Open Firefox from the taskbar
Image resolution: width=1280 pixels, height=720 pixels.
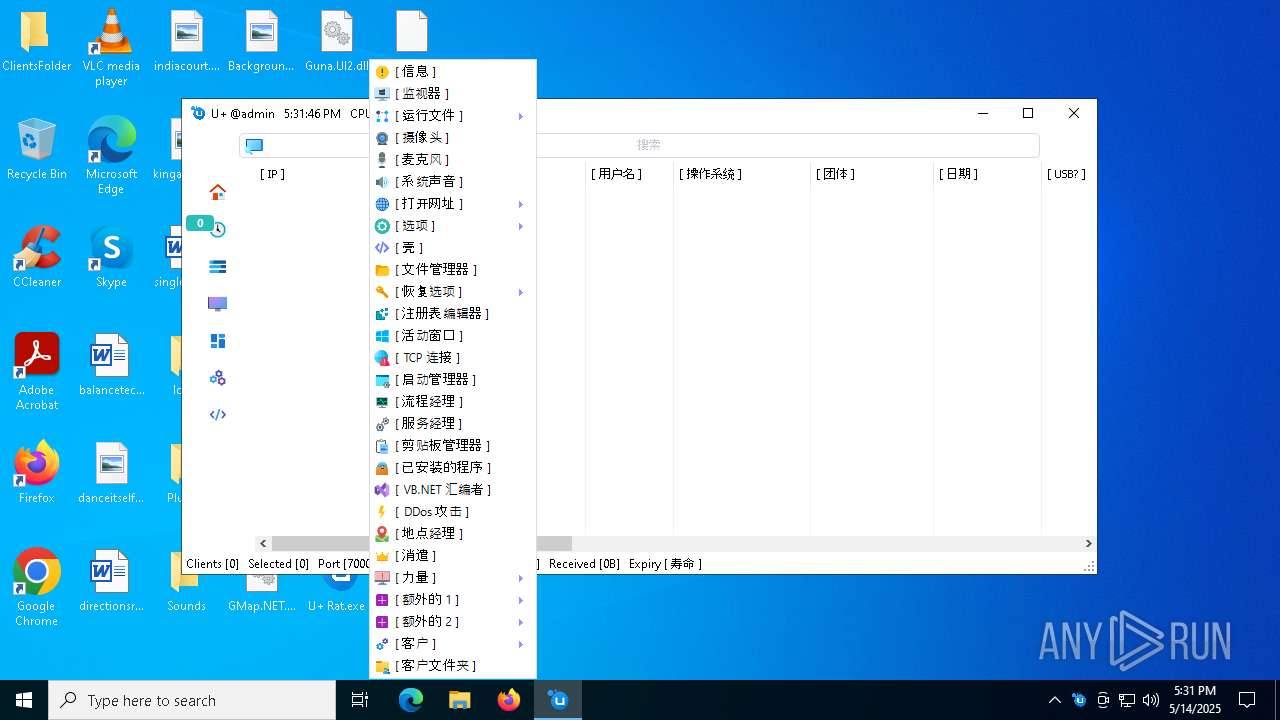(509, 700)
